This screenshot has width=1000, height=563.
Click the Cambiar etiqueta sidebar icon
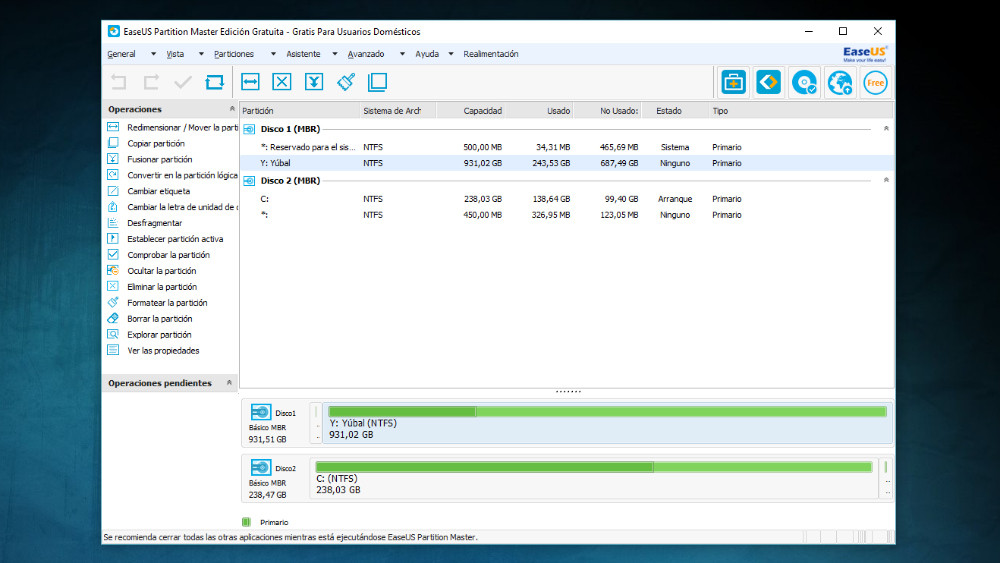click(x=113, y=191)
